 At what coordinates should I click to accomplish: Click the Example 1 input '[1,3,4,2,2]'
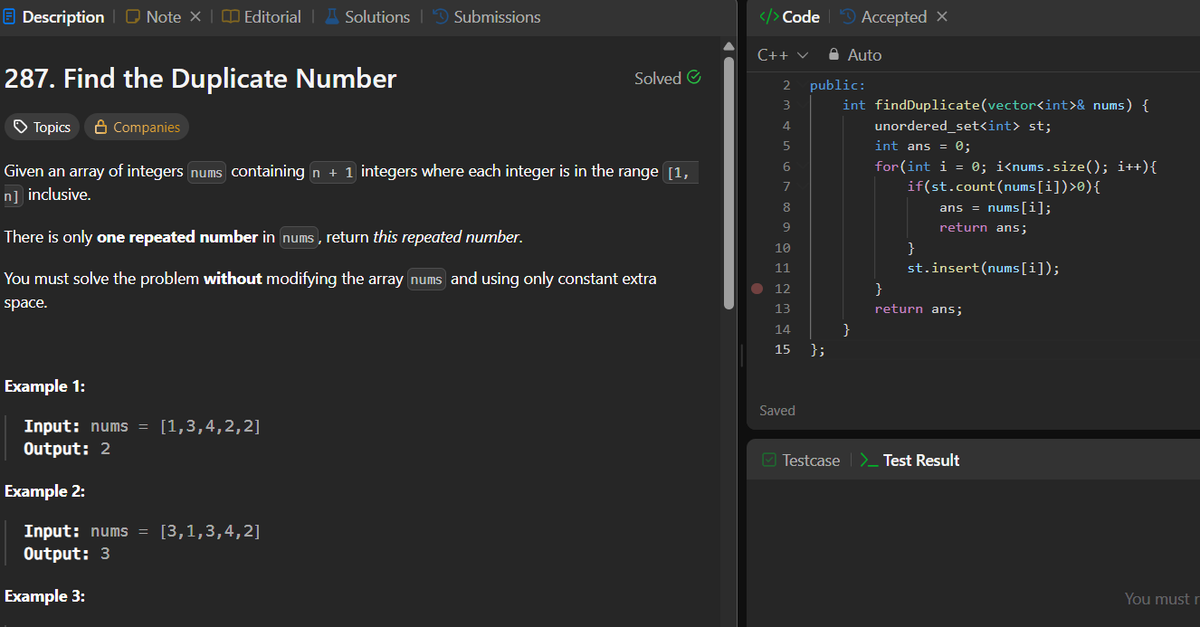[x=210, y=426]
